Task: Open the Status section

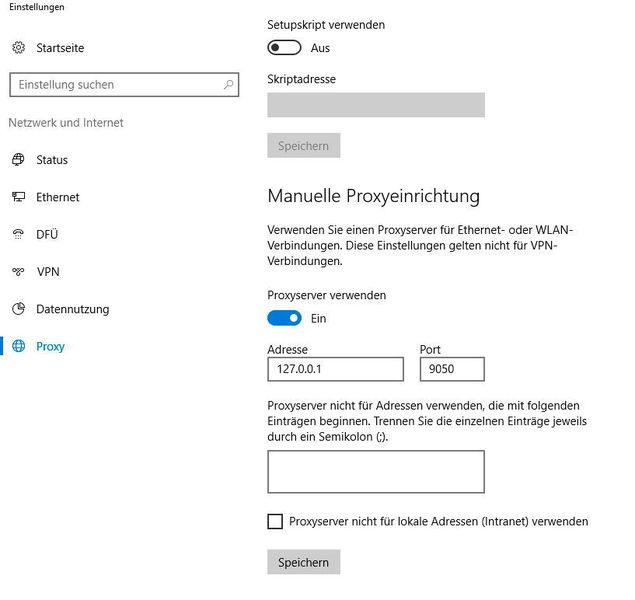Action: pyautogui.click(x=52, y=160)
